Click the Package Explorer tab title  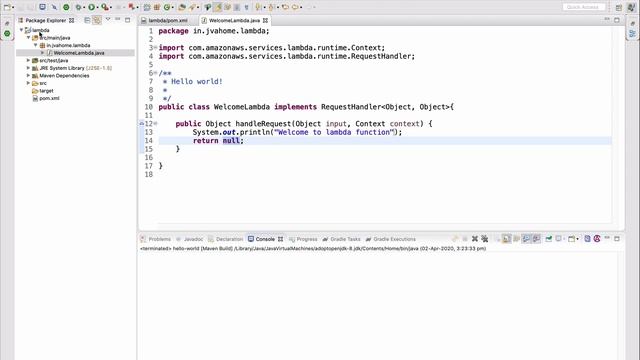pyautogui.click(x=45, y=20)
